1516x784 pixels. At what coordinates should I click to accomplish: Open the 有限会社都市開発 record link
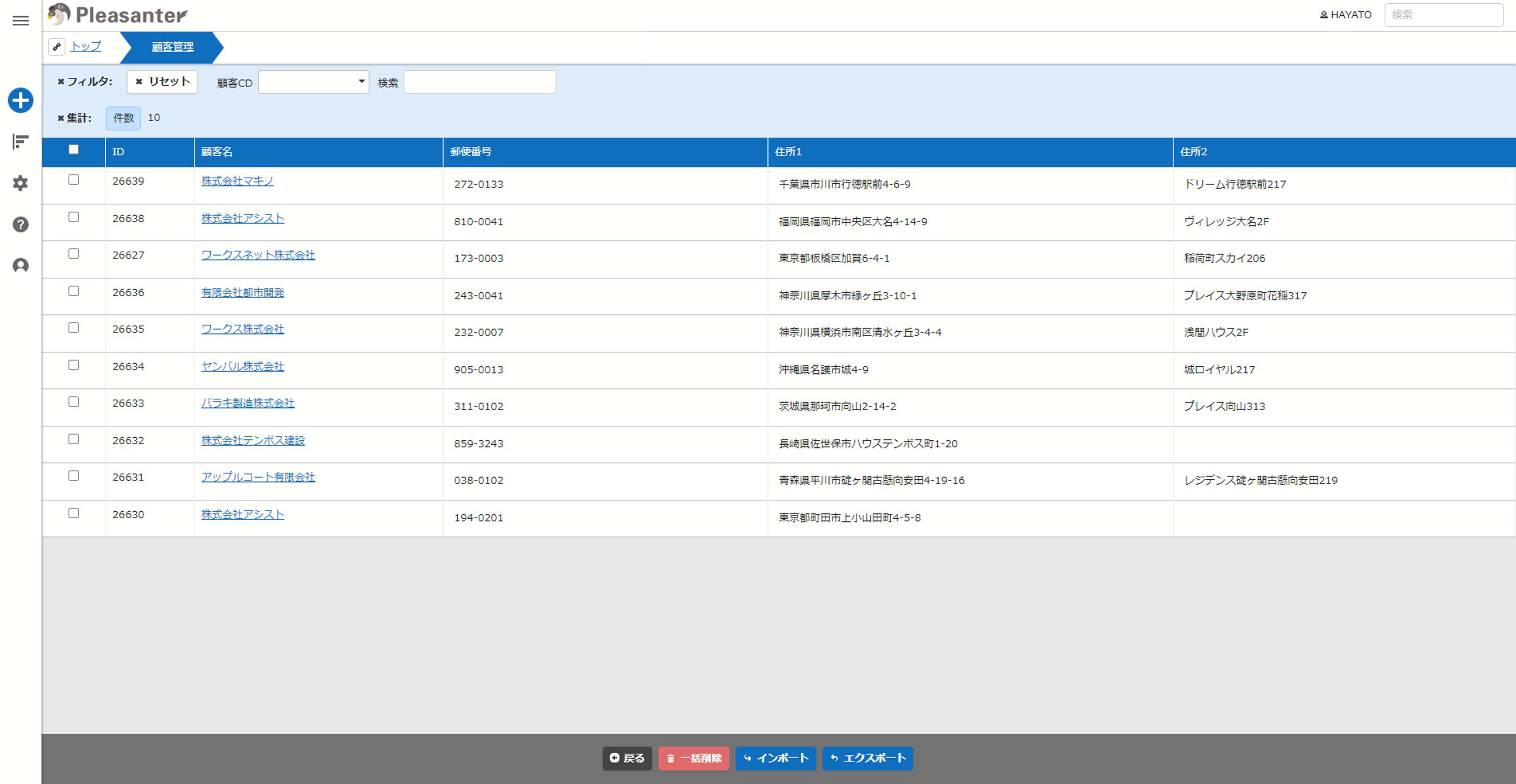pyautogui.click(x=243, y=293)
